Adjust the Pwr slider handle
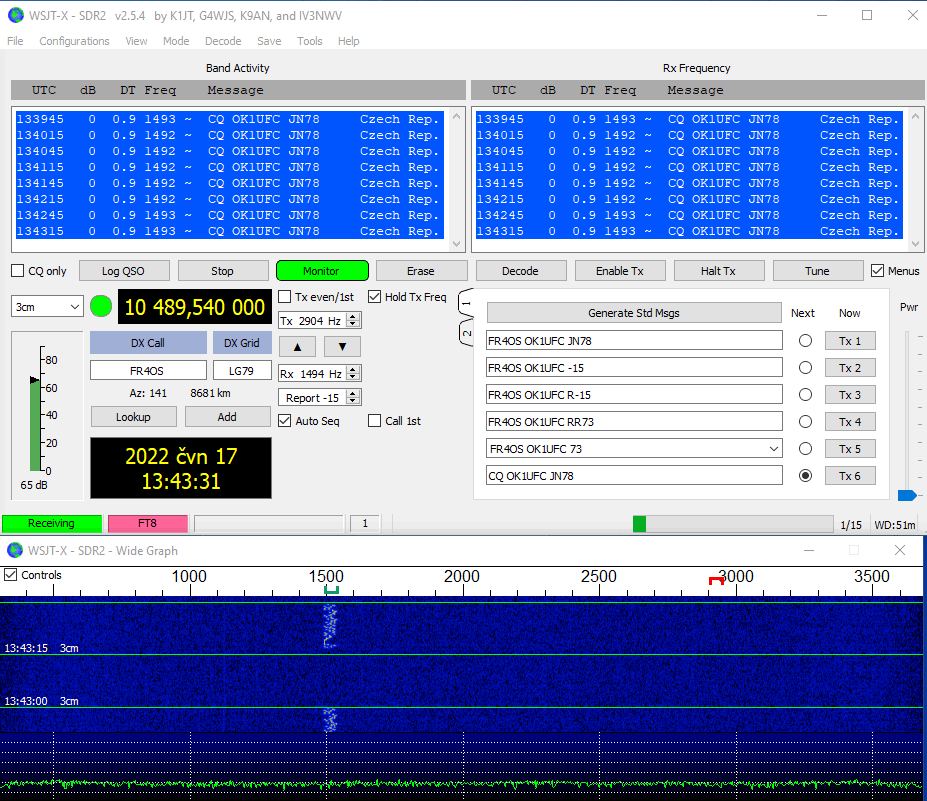The image size is (927, 801). [907, 495]
